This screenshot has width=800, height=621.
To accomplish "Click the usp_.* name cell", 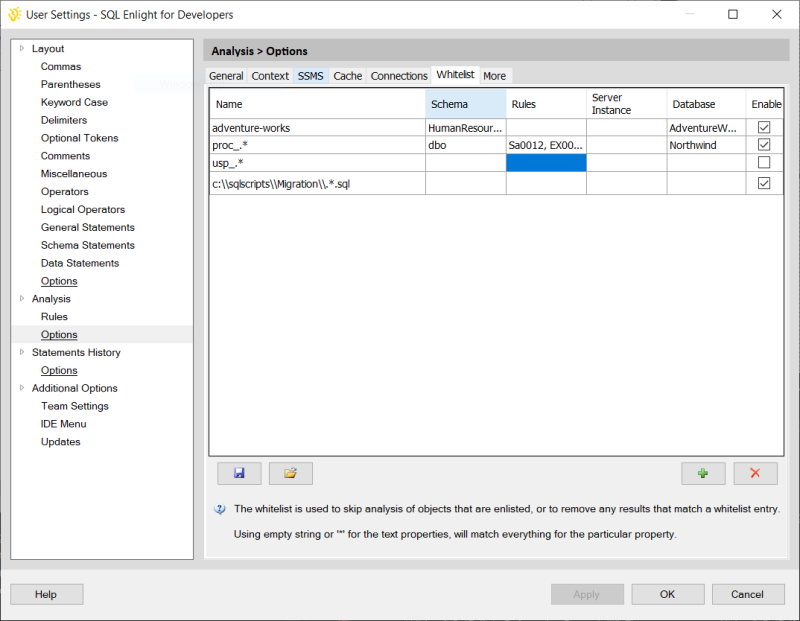I will (317, 163).
